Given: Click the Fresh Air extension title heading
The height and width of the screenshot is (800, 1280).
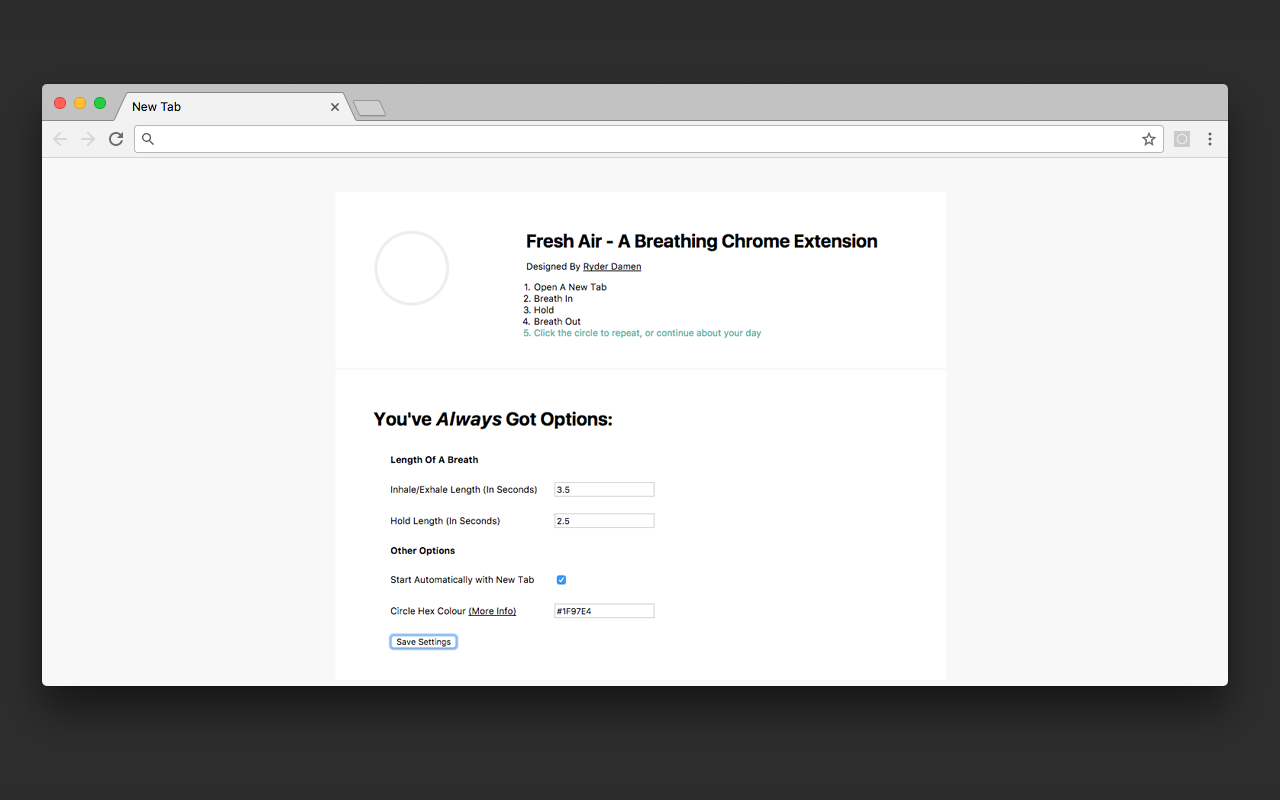Looking at the screenshot, I should coord(702,241).
